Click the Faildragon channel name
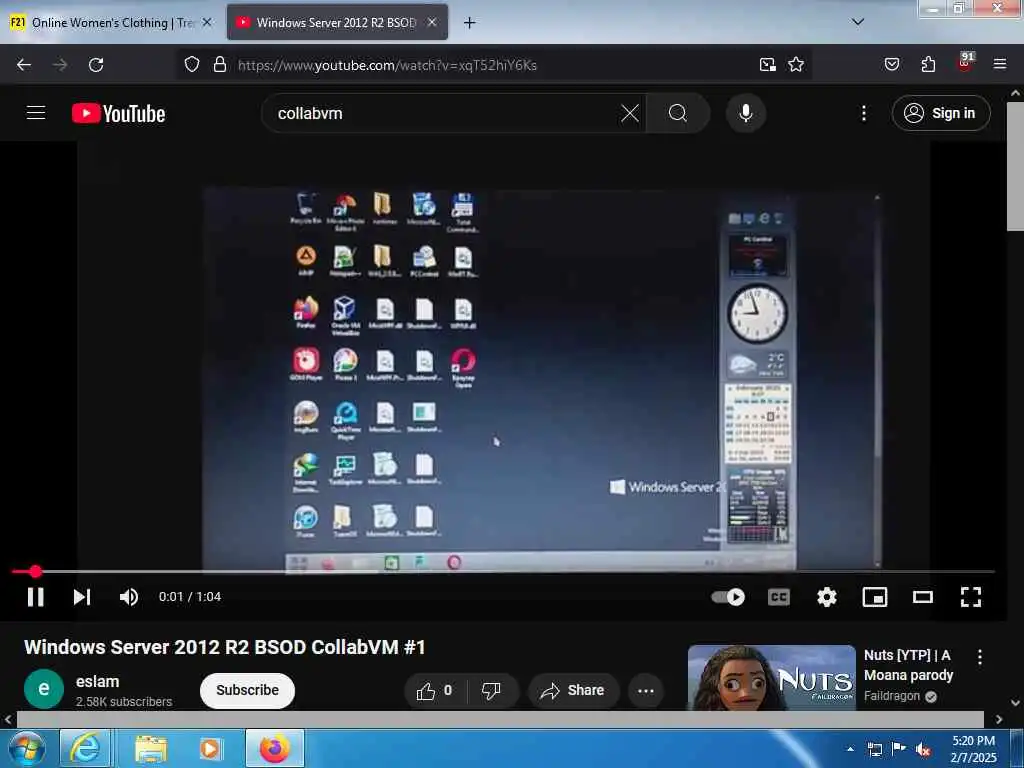Viewport: 1024px width, 768px height. coord(891,696)
